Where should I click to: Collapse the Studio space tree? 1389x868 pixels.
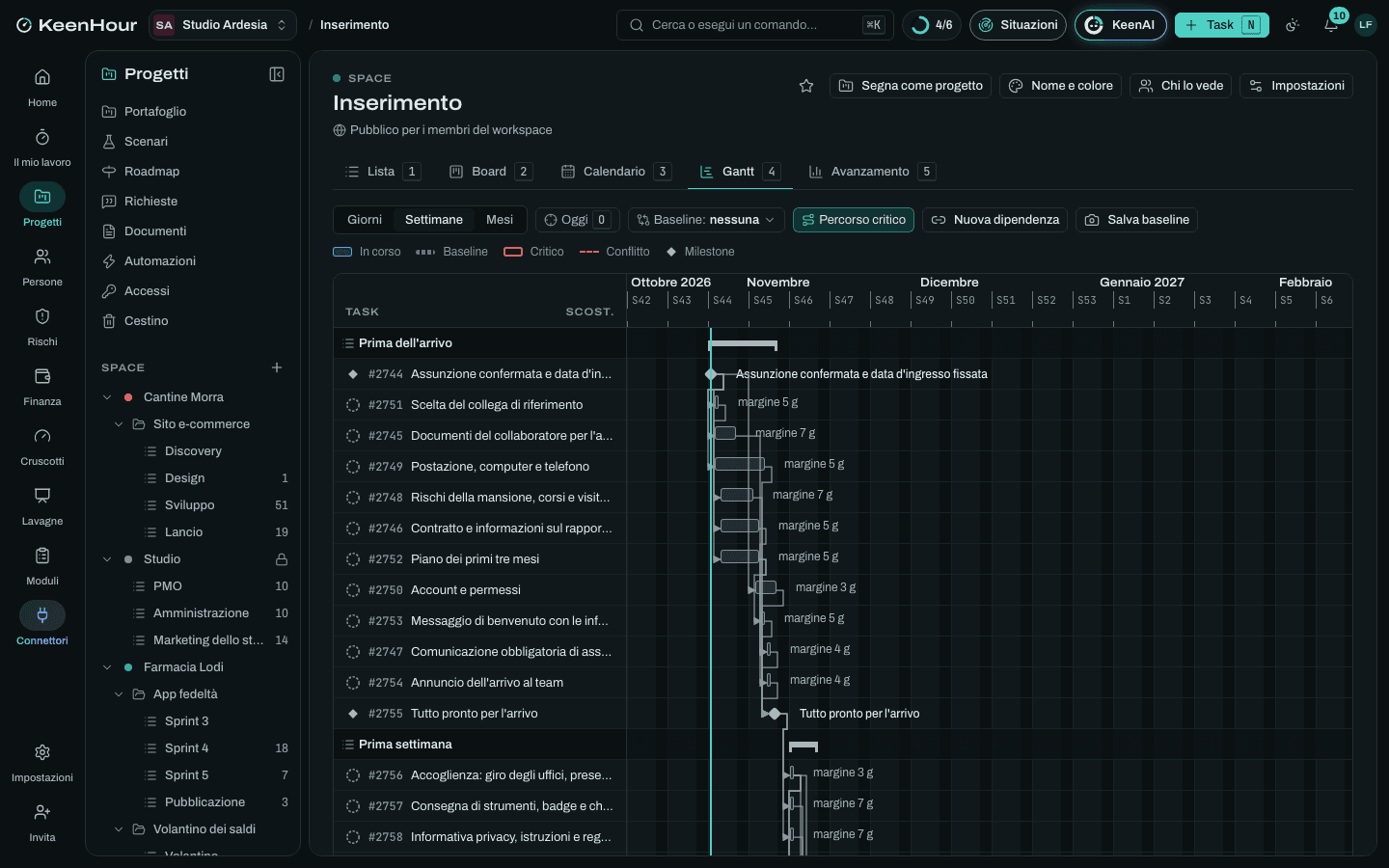tap(107, 559)
